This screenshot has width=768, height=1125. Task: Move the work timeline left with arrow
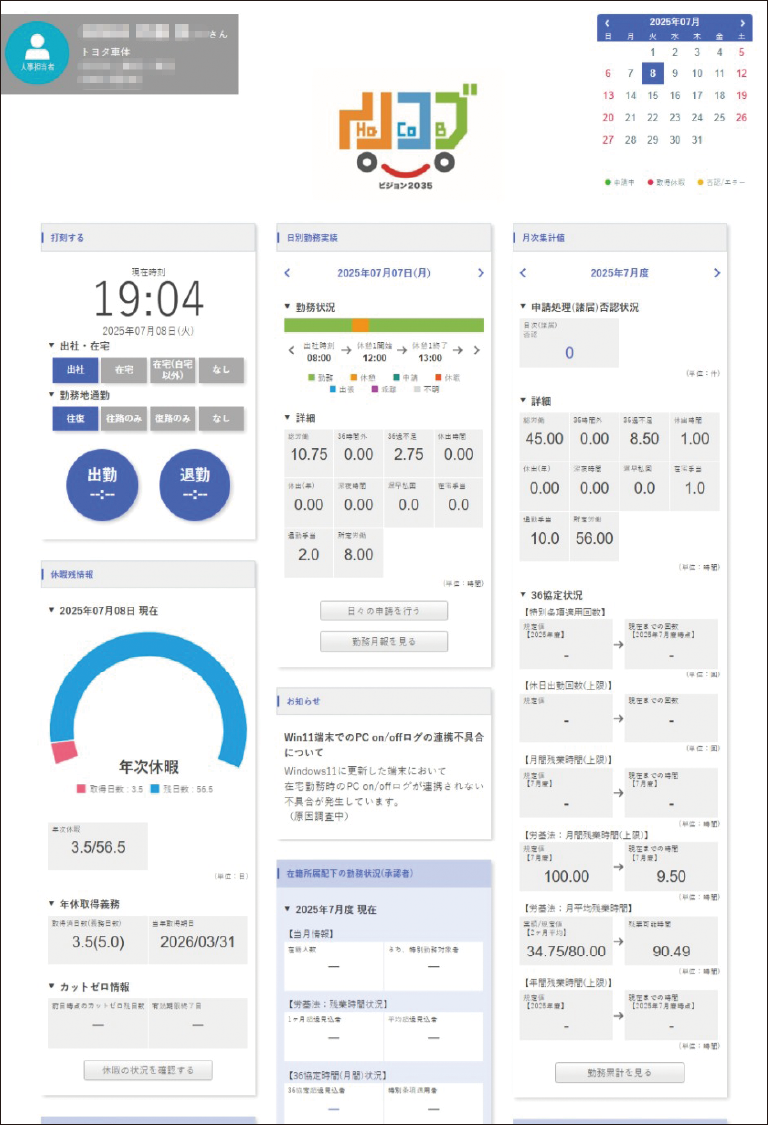click(x=291, y=351)
